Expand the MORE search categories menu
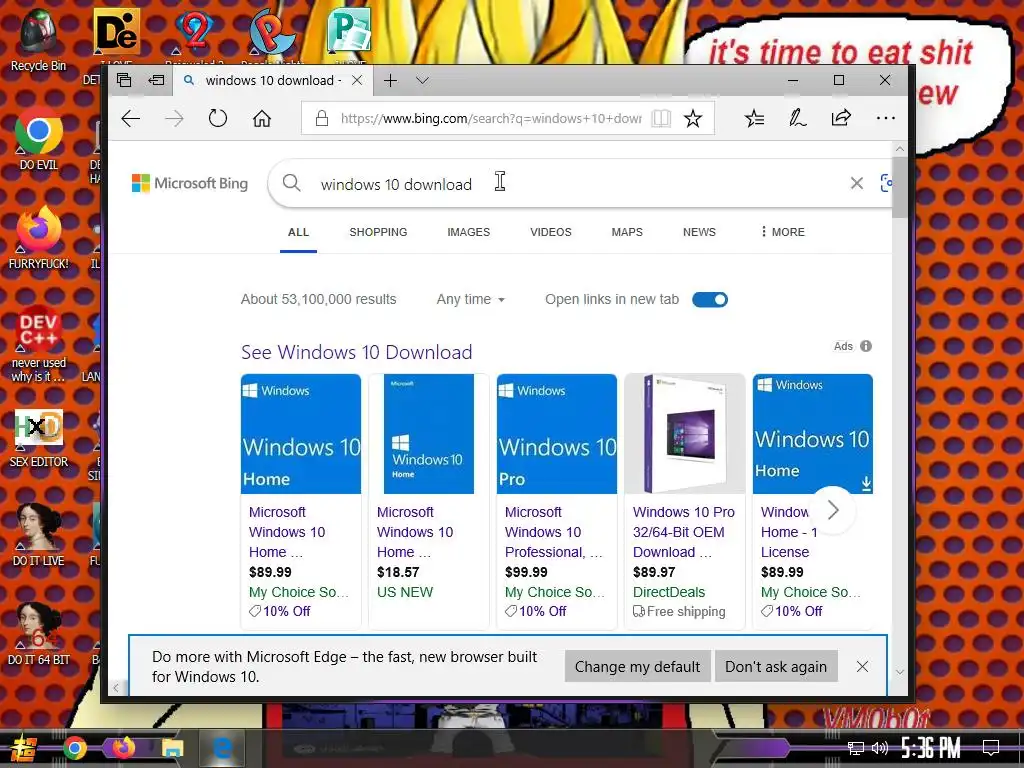The height and width of the screenshot is (768, 1024). click(782, 232)
